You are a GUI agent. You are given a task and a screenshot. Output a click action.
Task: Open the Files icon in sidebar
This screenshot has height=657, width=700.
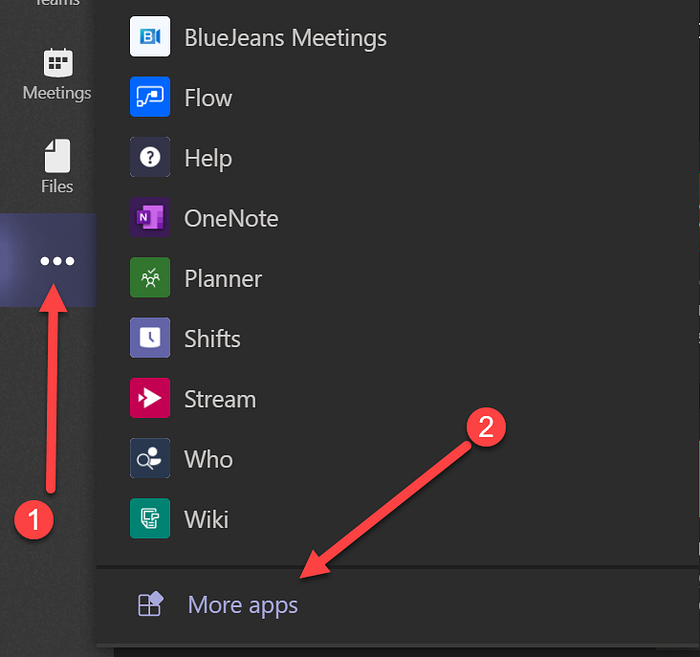[x=57, y=155]
